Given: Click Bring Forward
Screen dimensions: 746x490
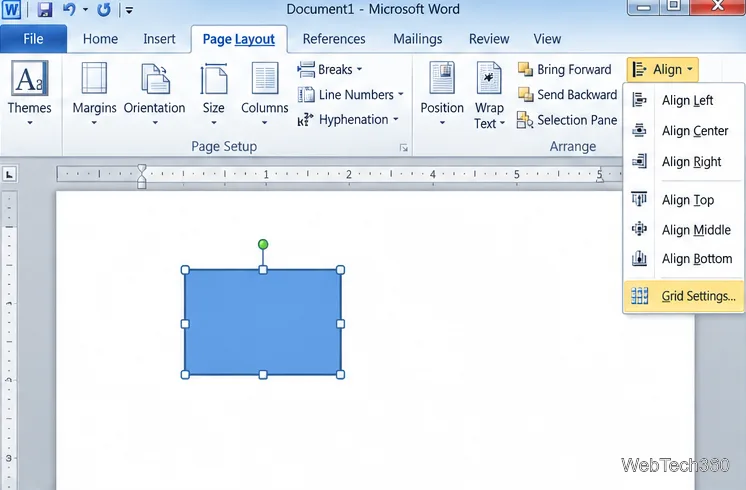Looking at the screenshot, I should (565, 69).
